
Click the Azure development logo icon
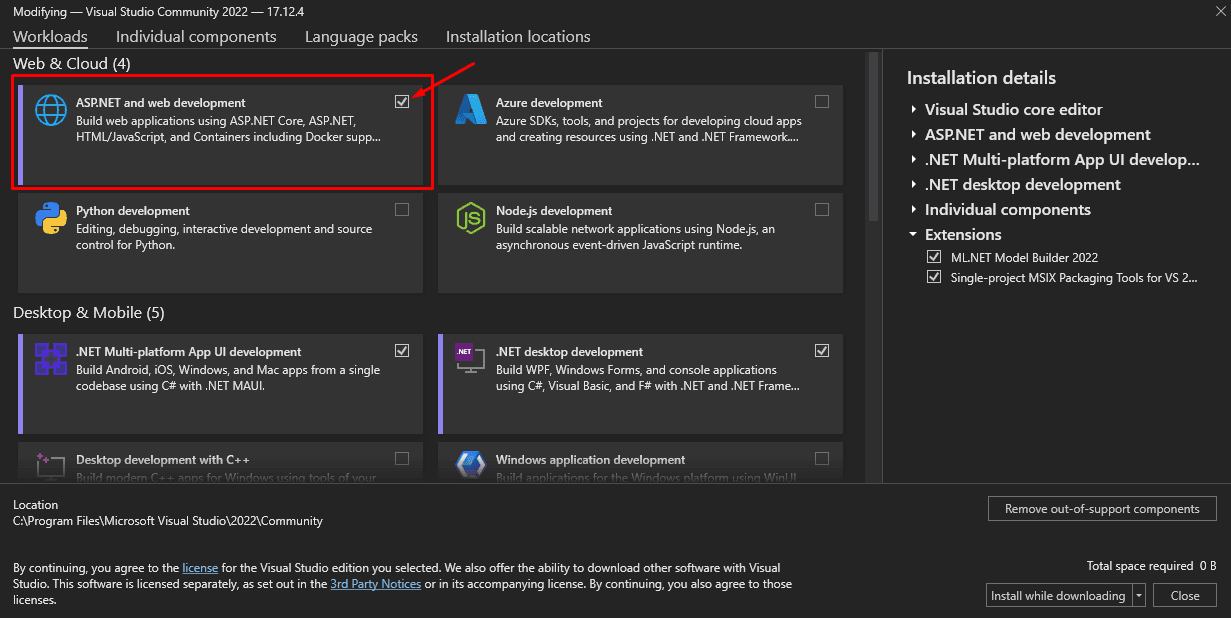click(x=470, y=109)
